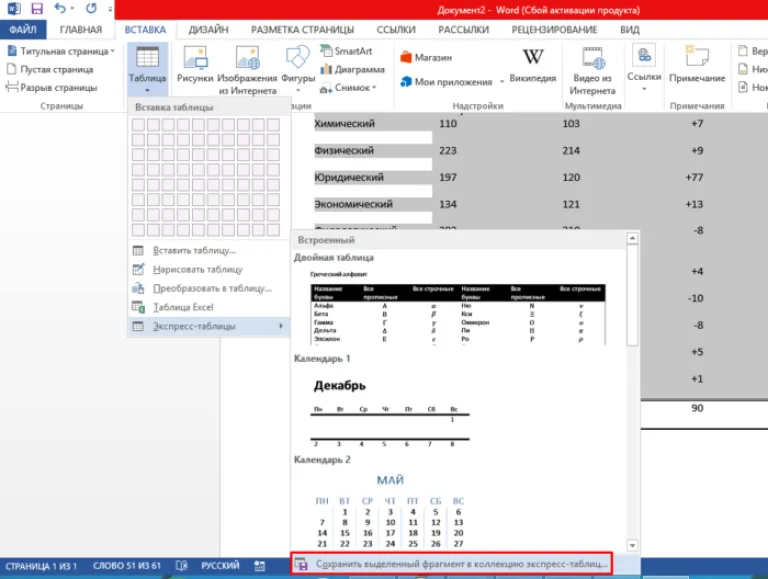Expand the Мои приложения dropdown arrow

coord(502,82)
